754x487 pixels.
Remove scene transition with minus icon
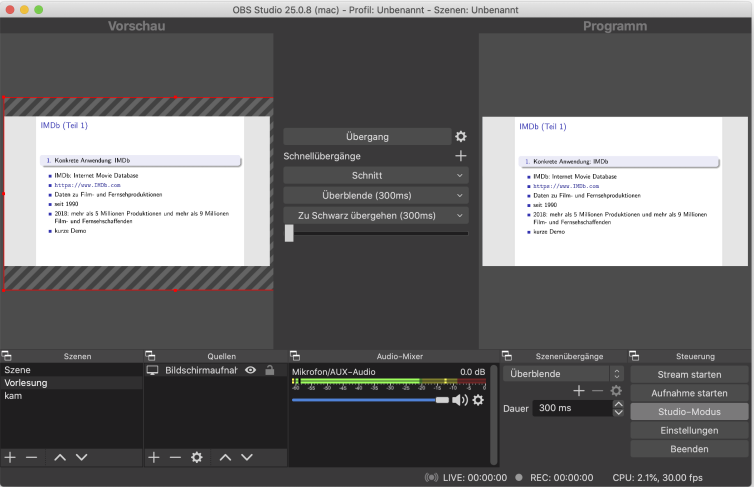click(x=597, y=391)
